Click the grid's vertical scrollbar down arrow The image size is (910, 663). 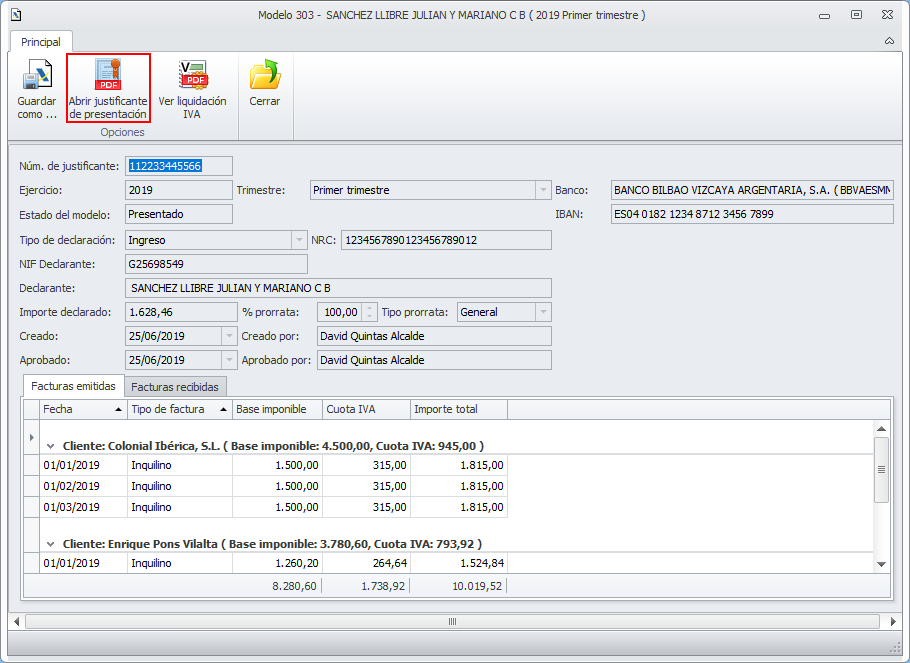[881, 564]
